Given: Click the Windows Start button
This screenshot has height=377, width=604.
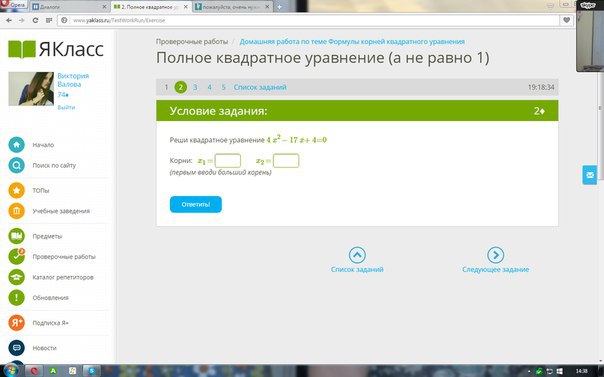Looking at the screenshot, I should [11, 371].
